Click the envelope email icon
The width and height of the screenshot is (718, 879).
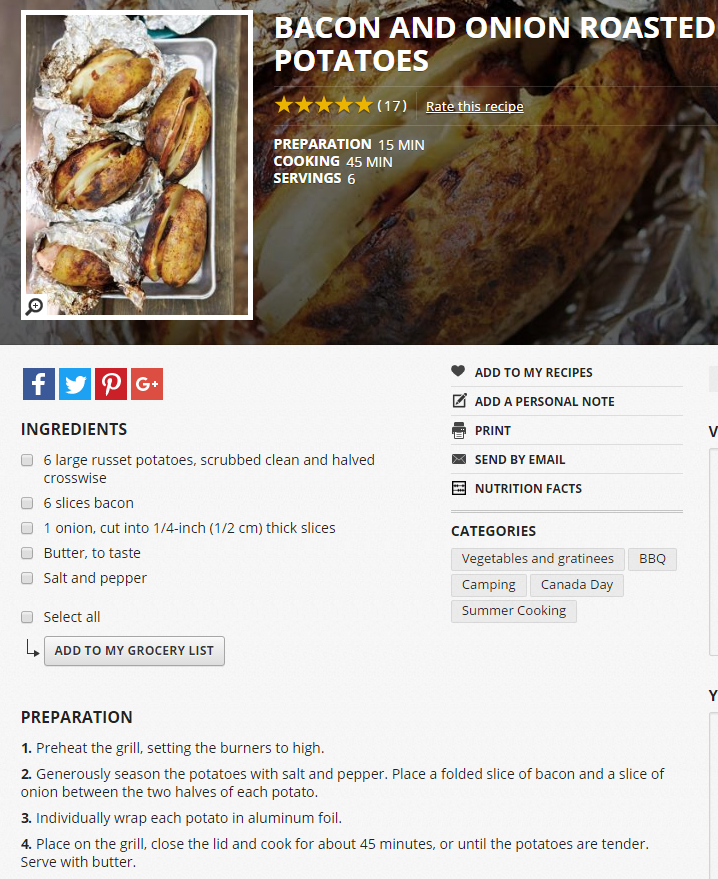pyautogui.click(x=458, y=459)
